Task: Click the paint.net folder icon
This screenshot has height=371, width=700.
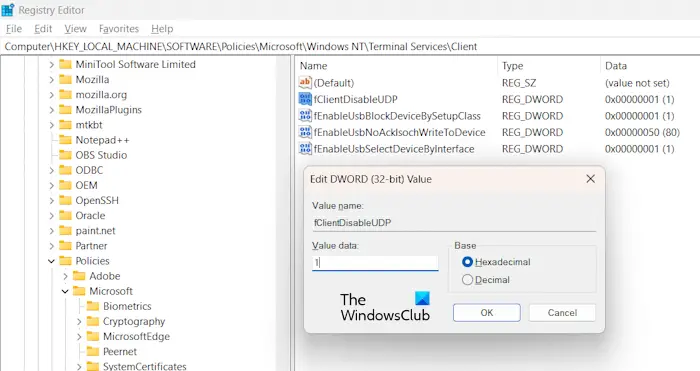Action: (x=65, y=231)
